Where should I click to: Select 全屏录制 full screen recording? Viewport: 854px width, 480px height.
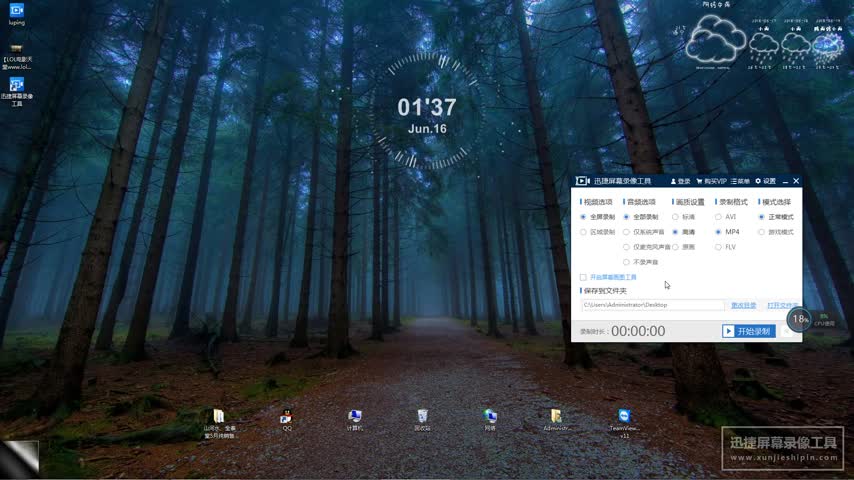(598, 217)
